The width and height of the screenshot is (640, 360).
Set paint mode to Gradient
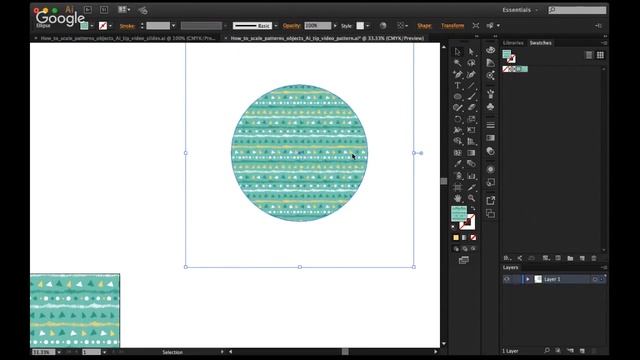(x=464, y=237)
